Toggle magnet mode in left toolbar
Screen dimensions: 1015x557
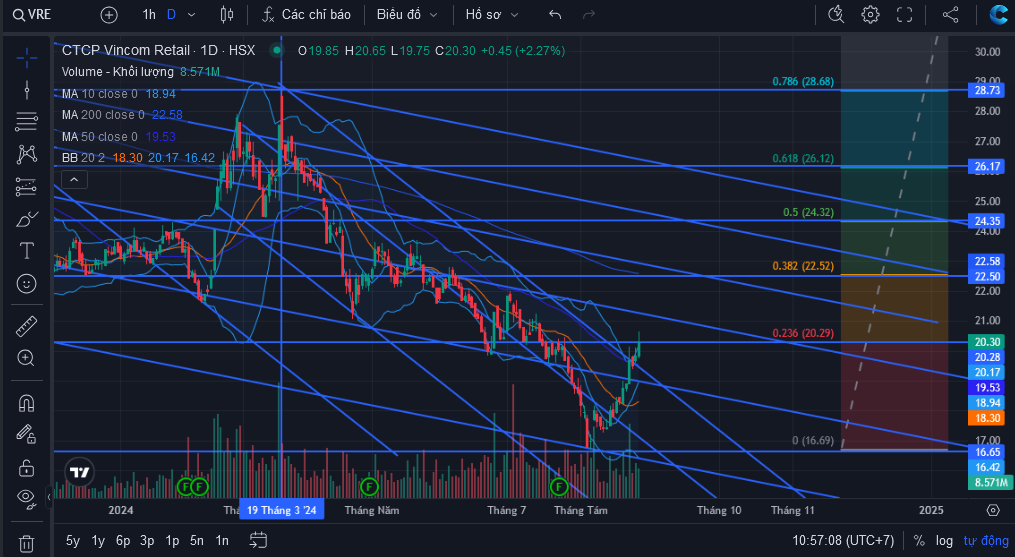[27, 404]
